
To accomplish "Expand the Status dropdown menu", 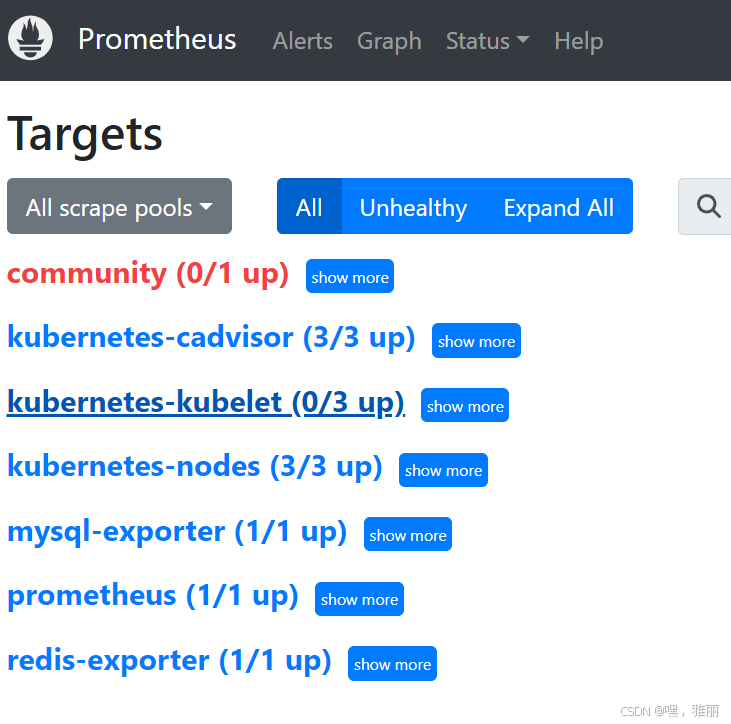I will [x=488, y=41].
